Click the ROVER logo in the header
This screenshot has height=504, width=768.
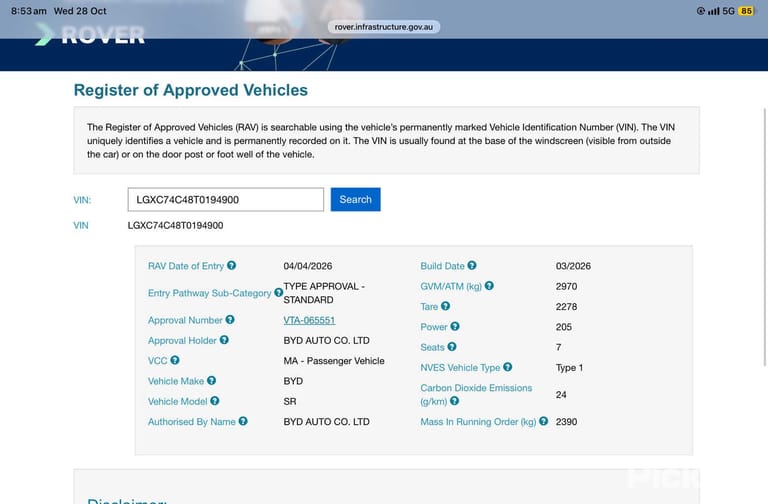click(90, 34)
